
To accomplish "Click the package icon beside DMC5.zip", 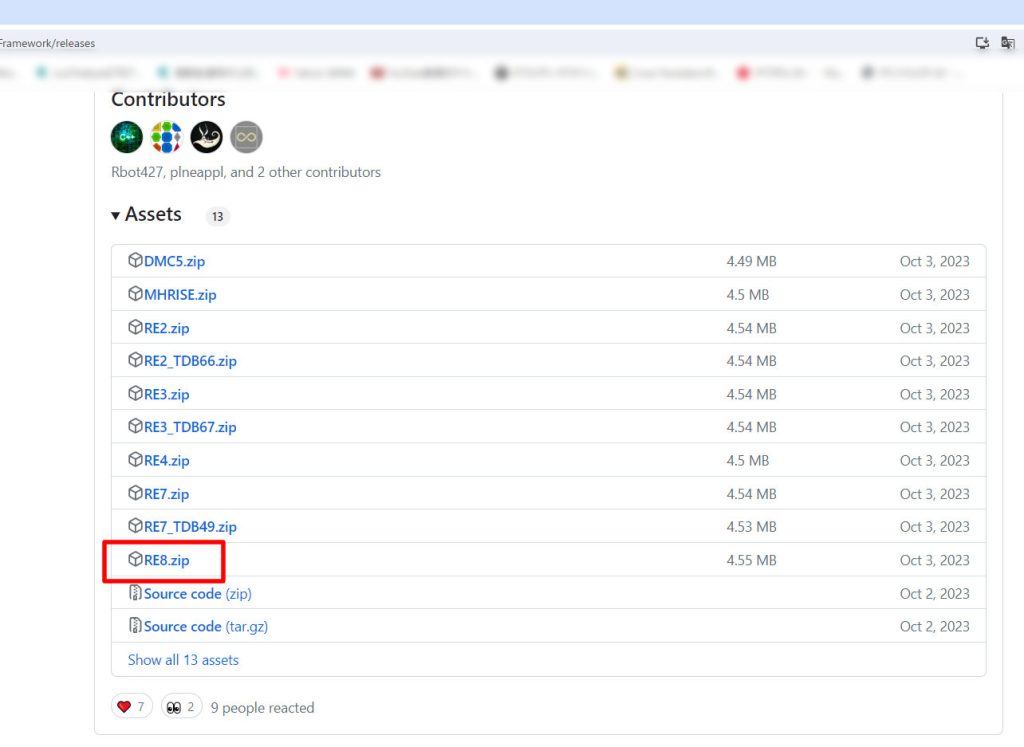I will pyautogui.click(x=135, y=261).
